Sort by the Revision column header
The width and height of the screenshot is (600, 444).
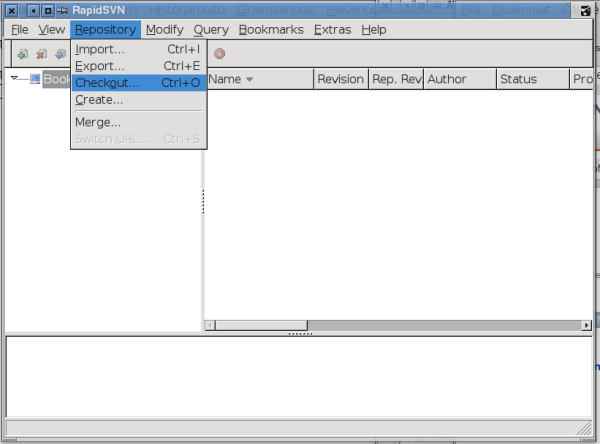tap(341, 79)
